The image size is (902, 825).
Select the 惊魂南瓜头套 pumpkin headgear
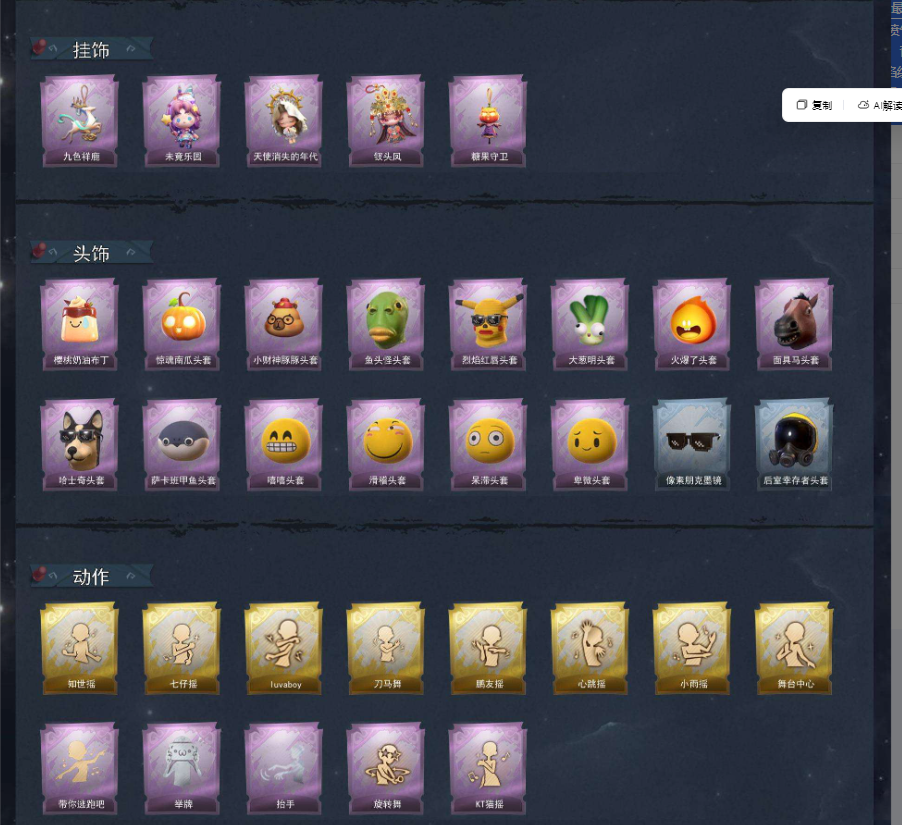[182, 324]
